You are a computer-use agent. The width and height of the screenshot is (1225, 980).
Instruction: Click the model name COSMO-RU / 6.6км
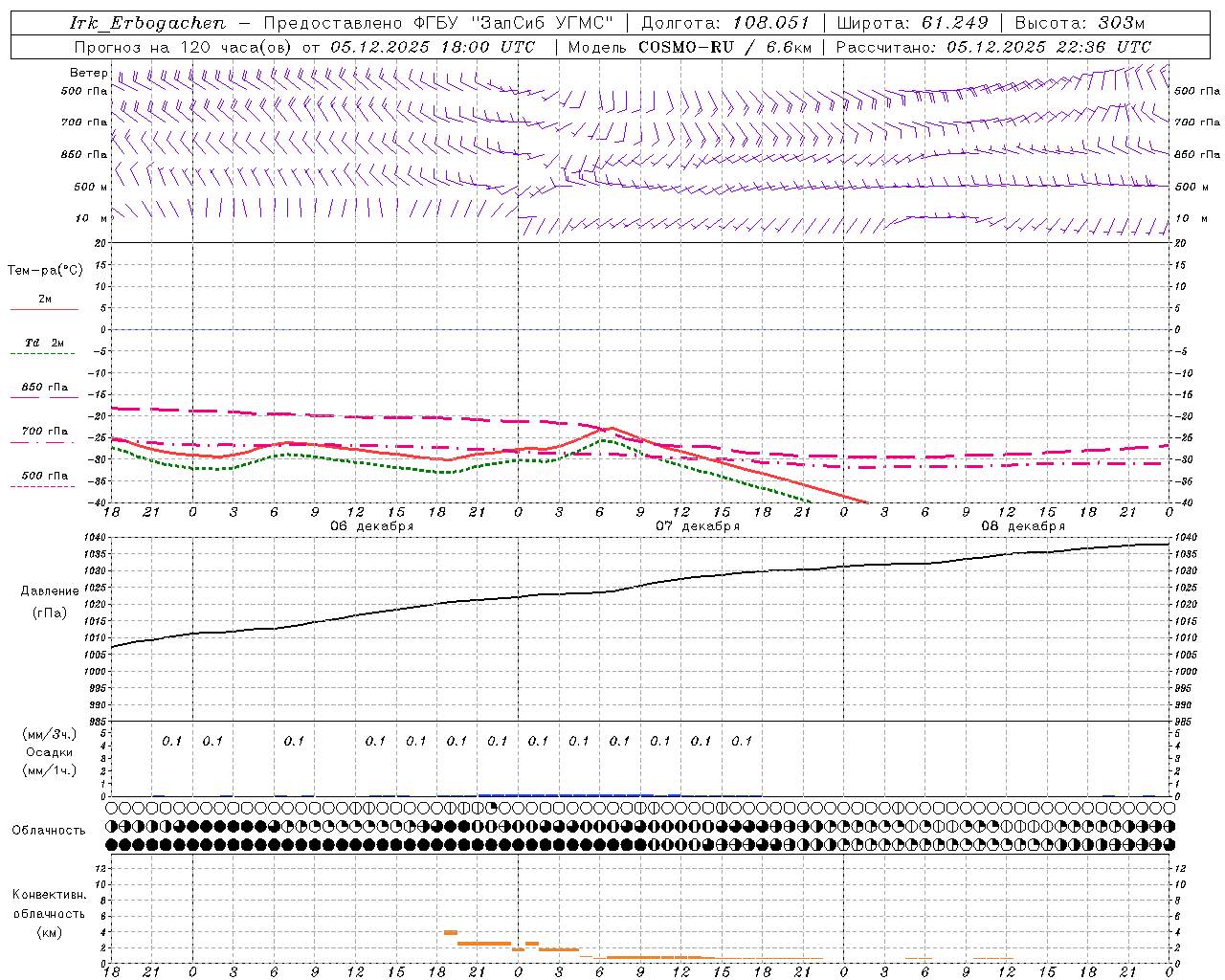tap(724, 47)
